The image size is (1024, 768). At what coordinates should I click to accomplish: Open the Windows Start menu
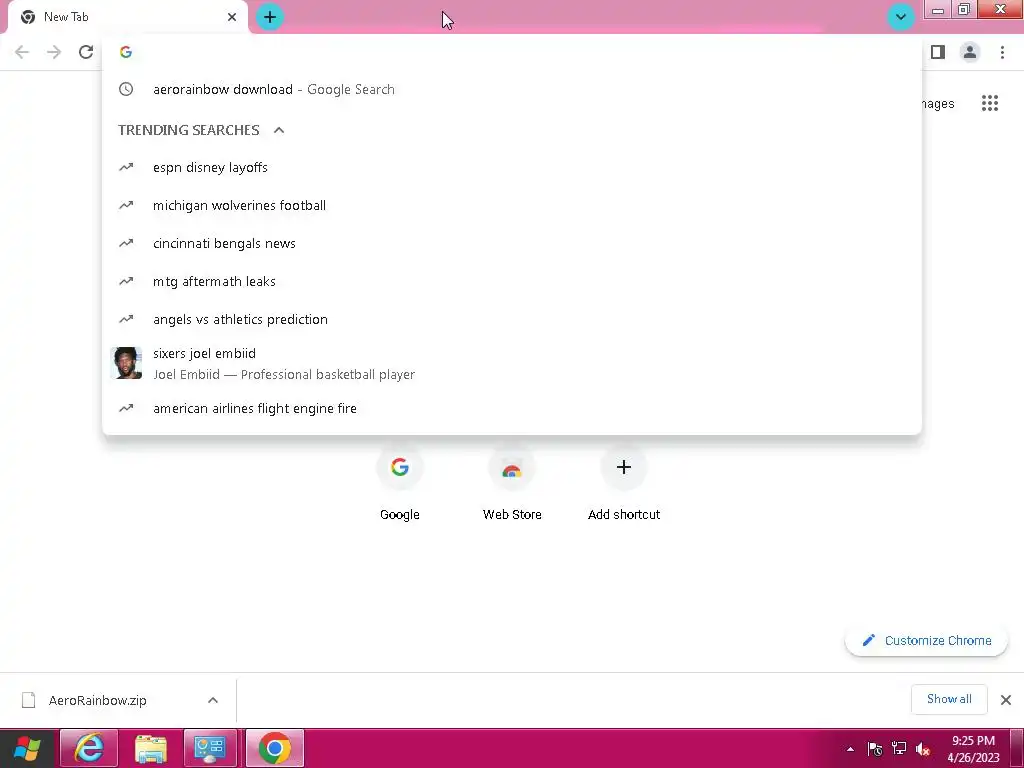(27, 748)
